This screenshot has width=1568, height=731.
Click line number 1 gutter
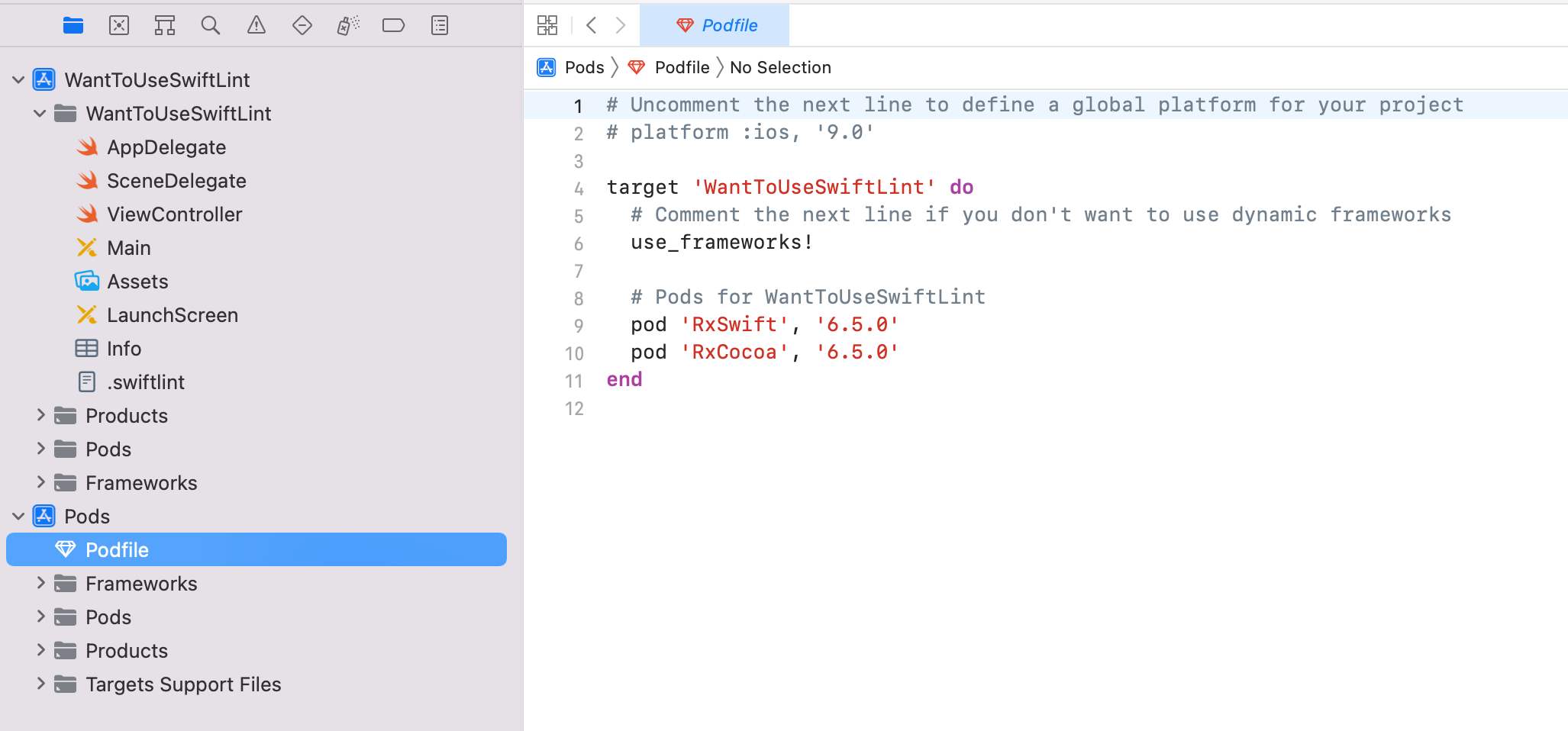click(578, 106)
